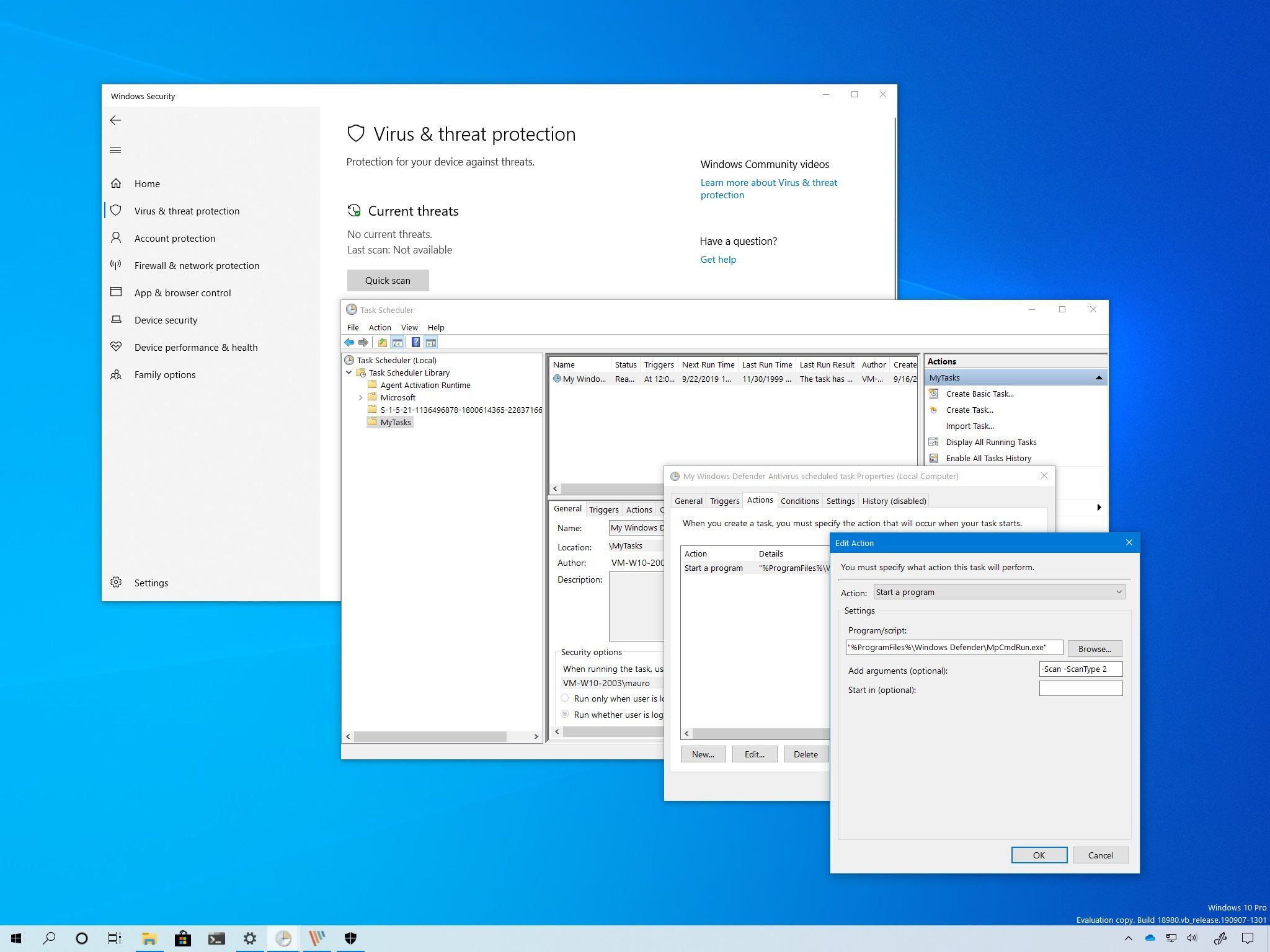Click the Get help link
Screen dimensions: 1270x952
coord(718,259)
